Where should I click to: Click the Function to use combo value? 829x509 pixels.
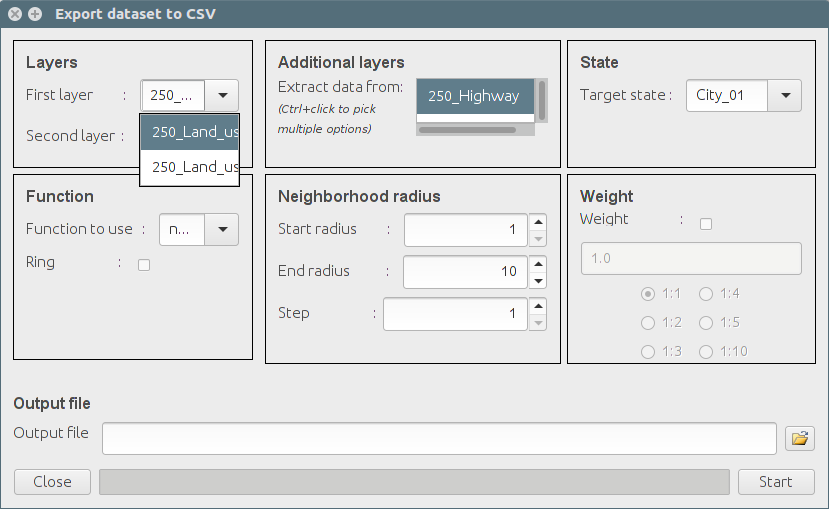click(182, 229)
